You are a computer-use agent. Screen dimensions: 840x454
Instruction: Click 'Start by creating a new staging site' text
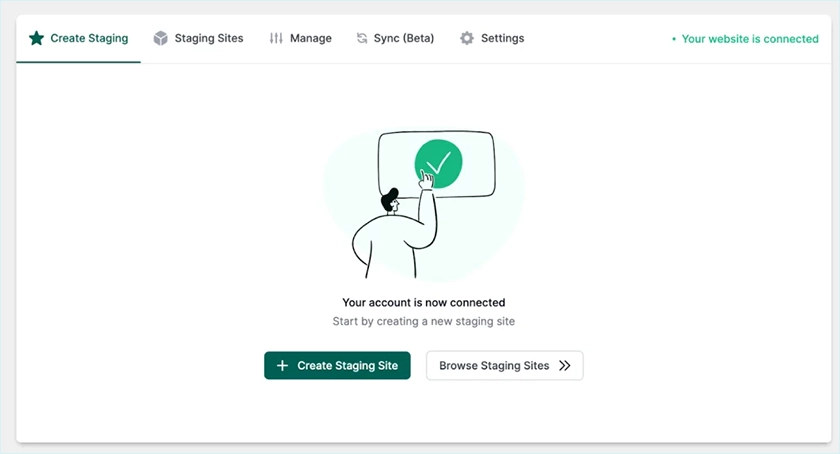pyautogui.click(x=423, y=322)
